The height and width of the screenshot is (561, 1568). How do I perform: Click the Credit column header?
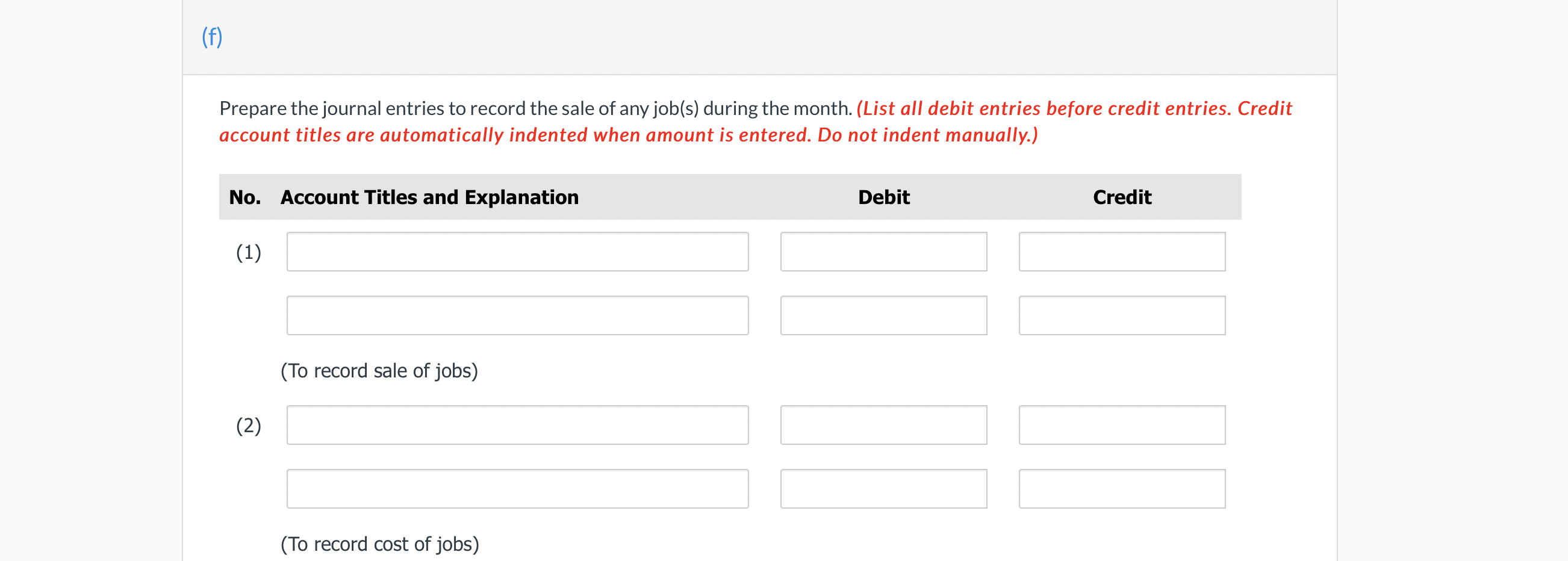point(1122,197)
